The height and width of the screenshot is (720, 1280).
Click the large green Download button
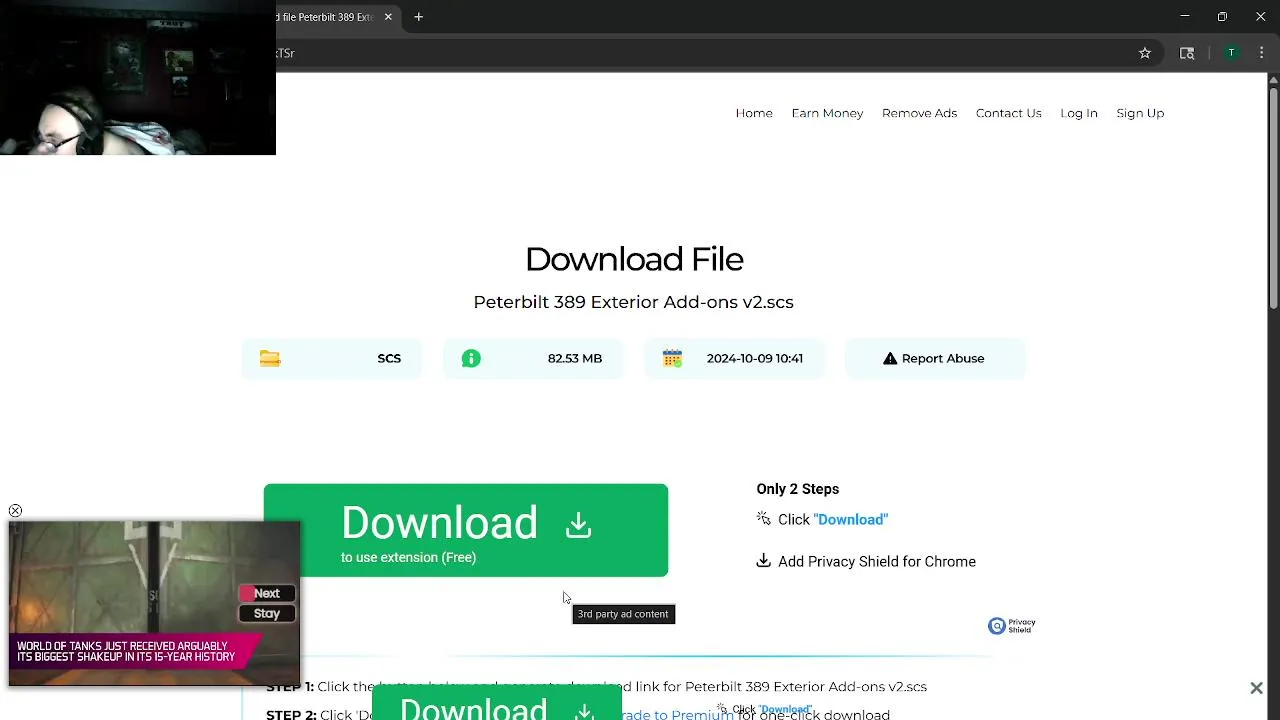coord(466,530)
